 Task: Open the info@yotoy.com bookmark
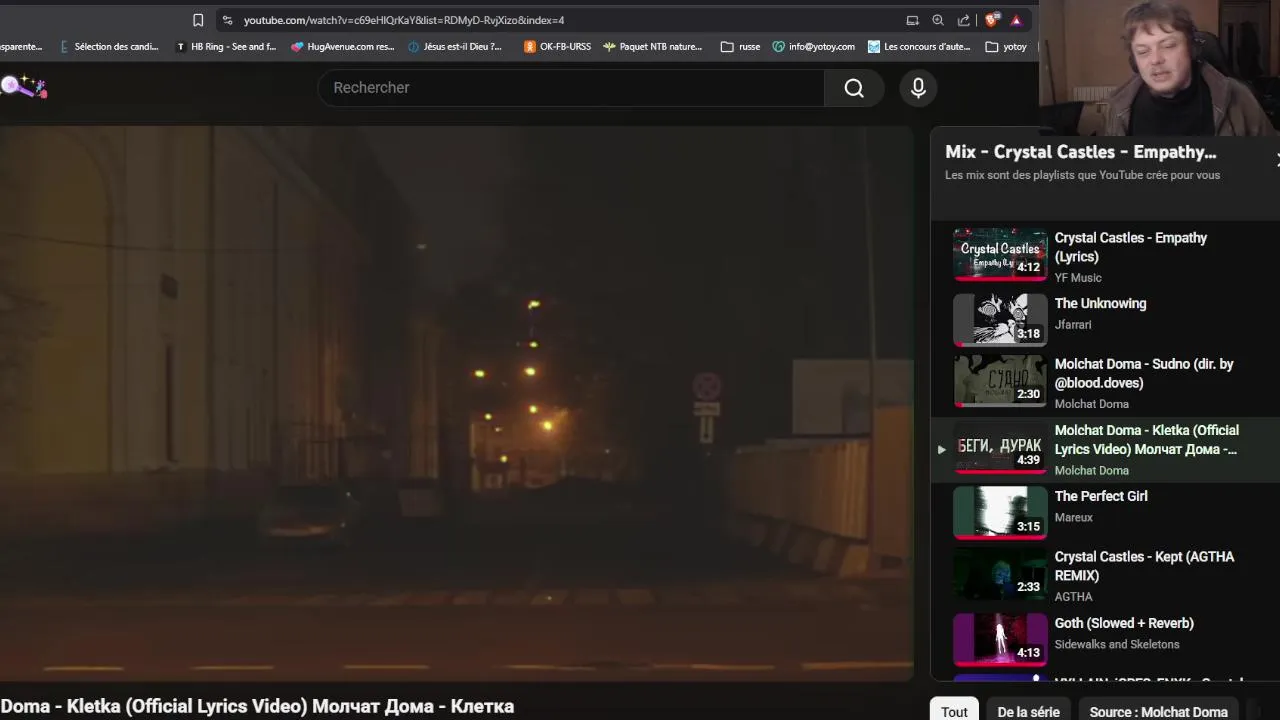[x=813, y=46]
